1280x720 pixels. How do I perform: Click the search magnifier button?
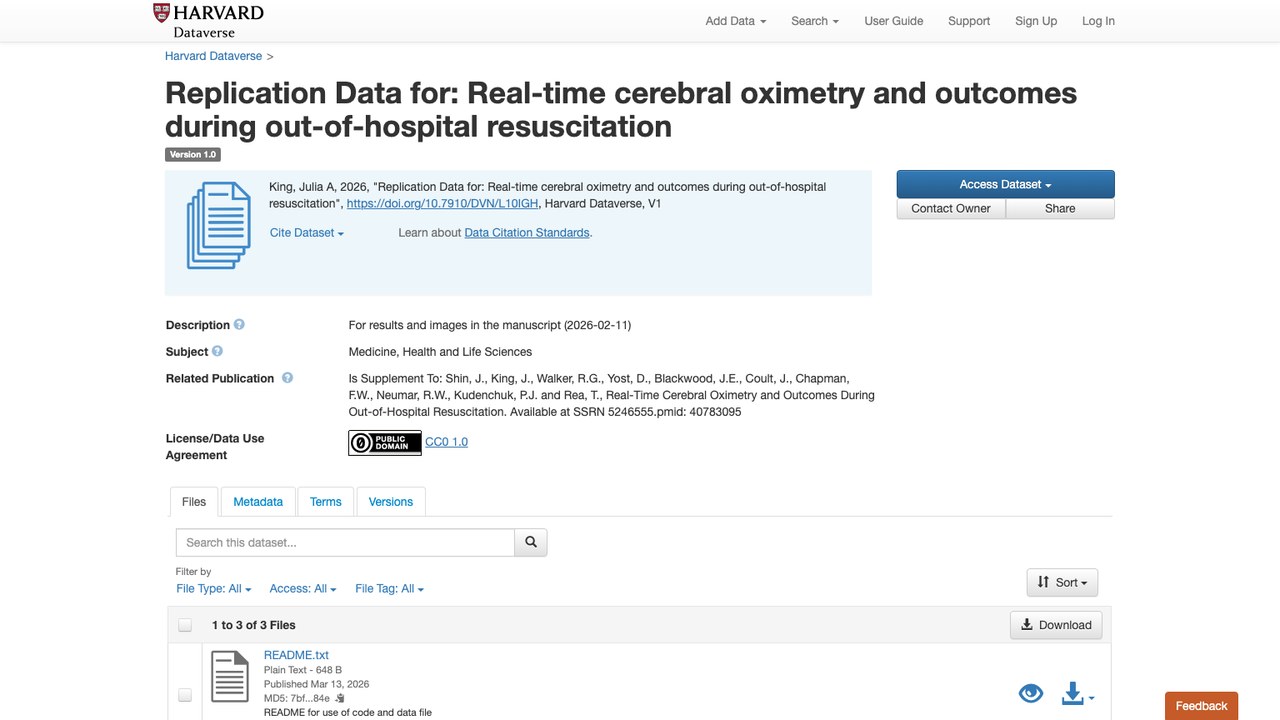tap(531, 542)
